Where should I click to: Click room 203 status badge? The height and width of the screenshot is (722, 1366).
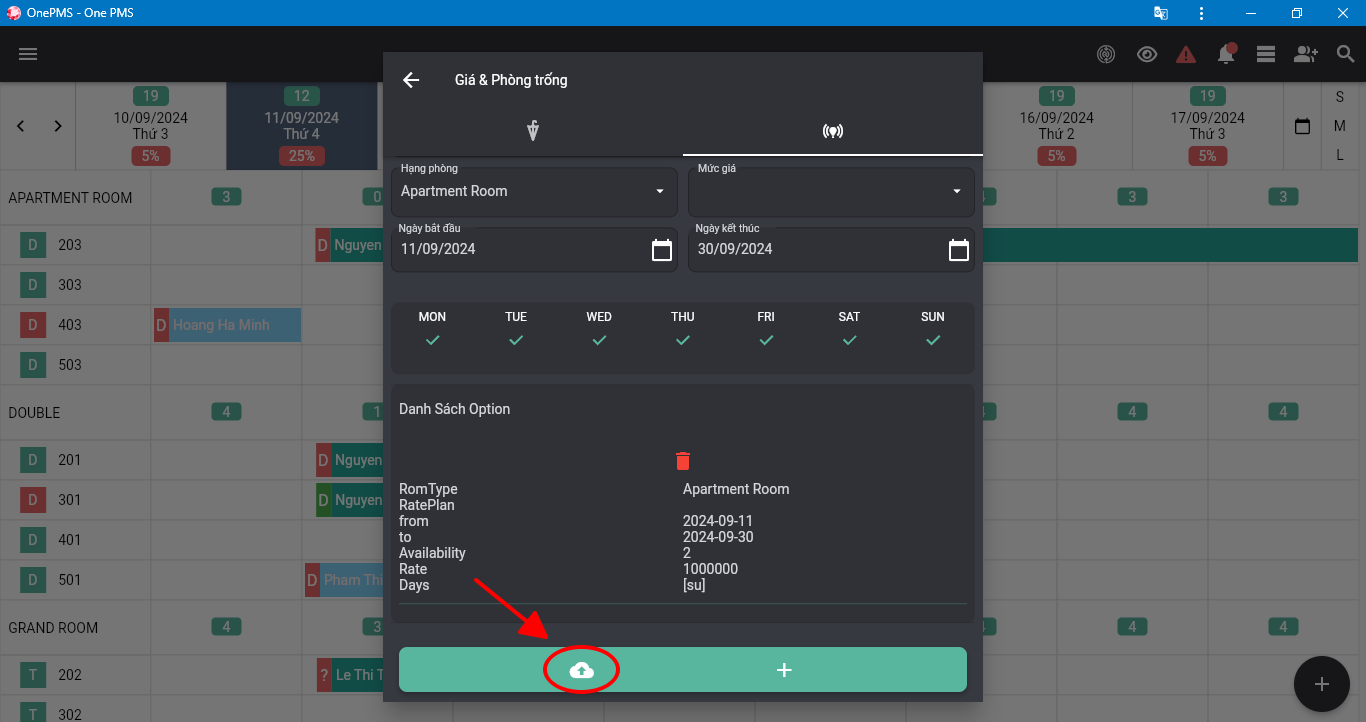32,245
